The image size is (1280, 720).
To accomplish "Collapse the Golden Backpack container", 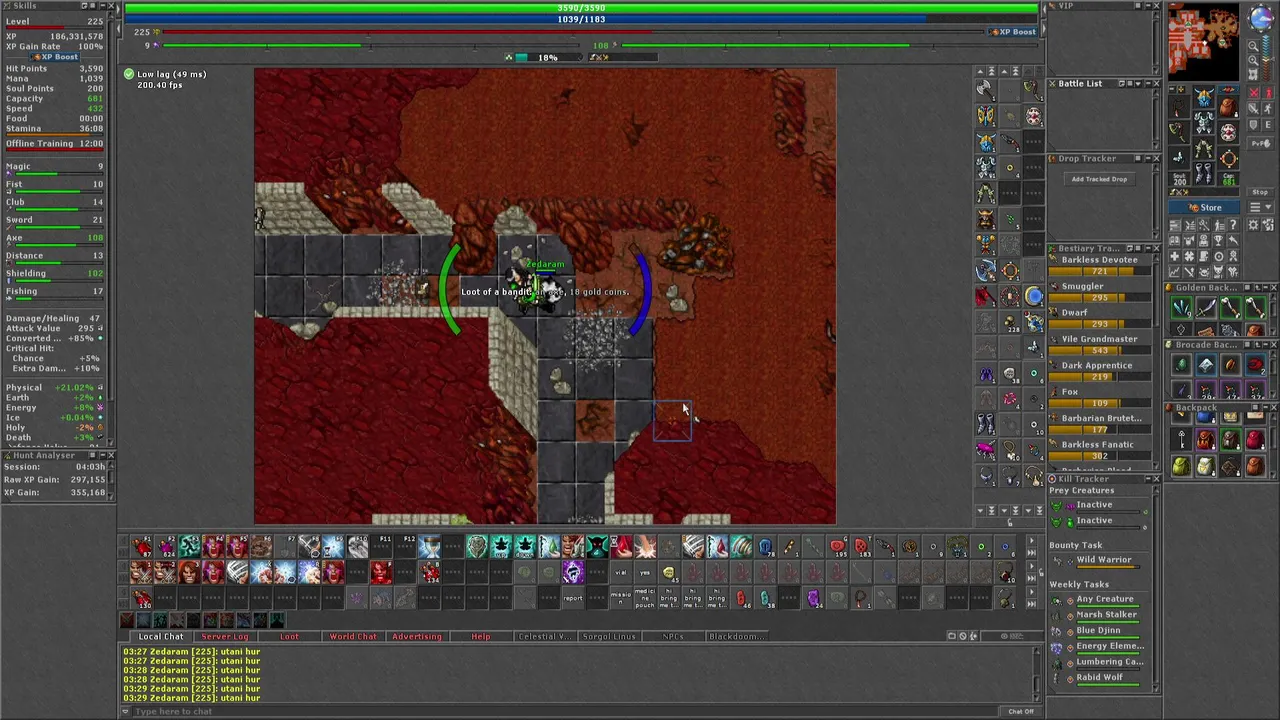I will 1266,288.
